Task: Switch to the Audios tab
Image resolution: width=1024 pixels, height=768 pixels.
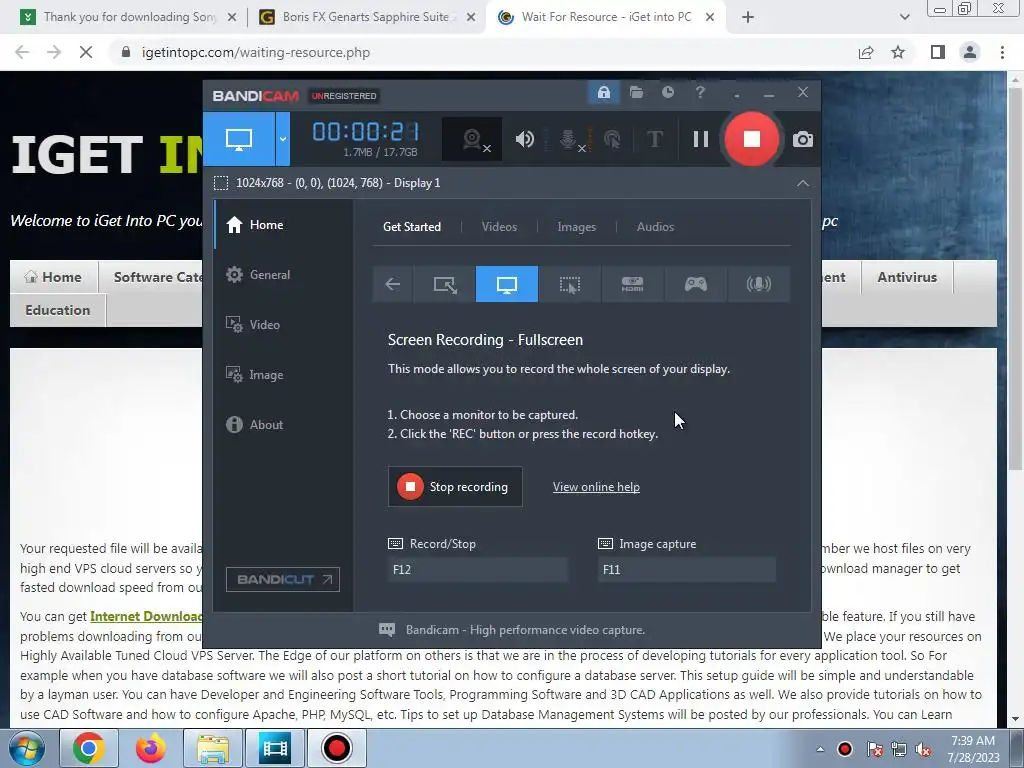Action: pos(655,227)
